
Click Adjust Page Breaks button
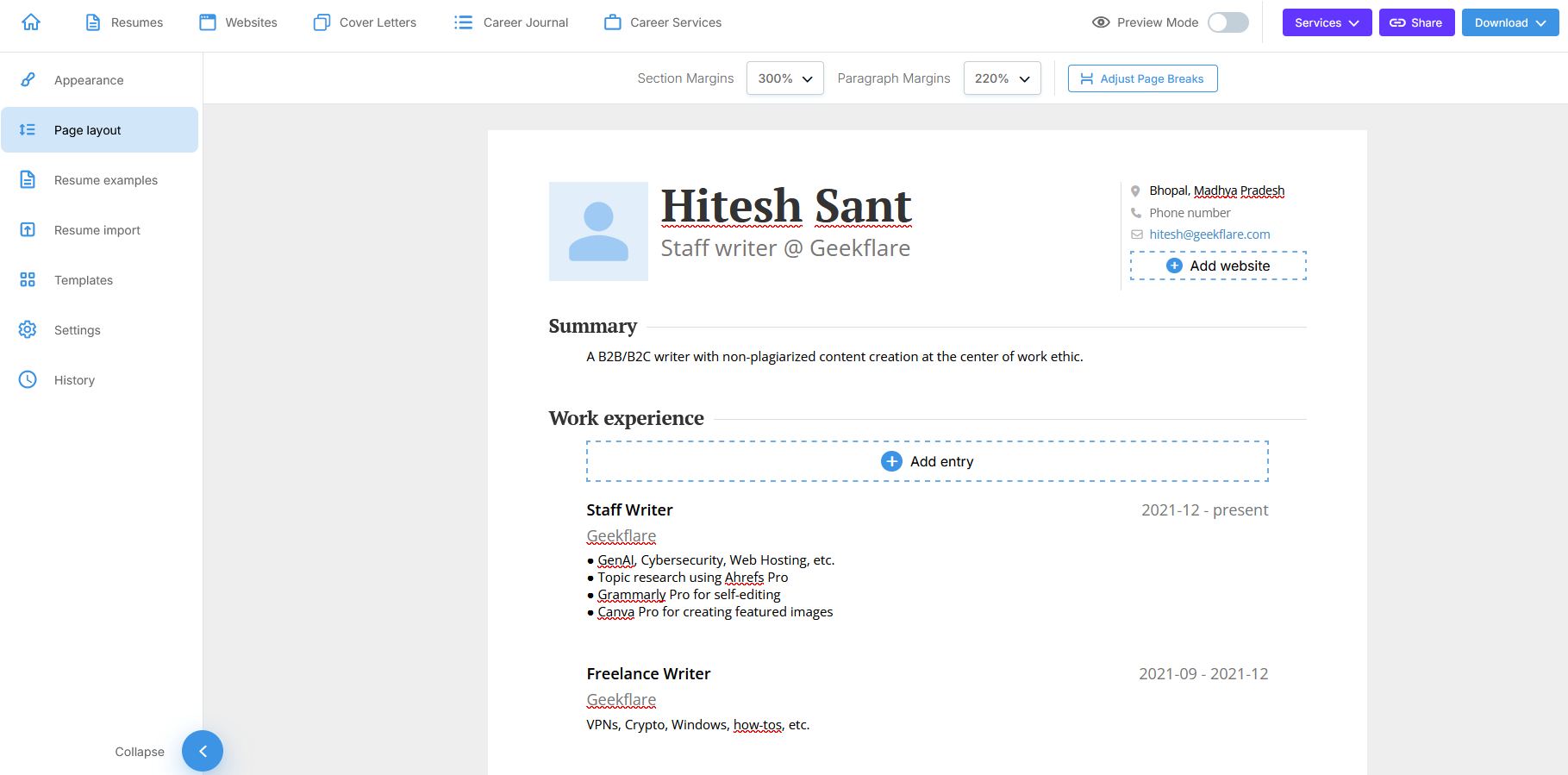tap(1142, 78)
